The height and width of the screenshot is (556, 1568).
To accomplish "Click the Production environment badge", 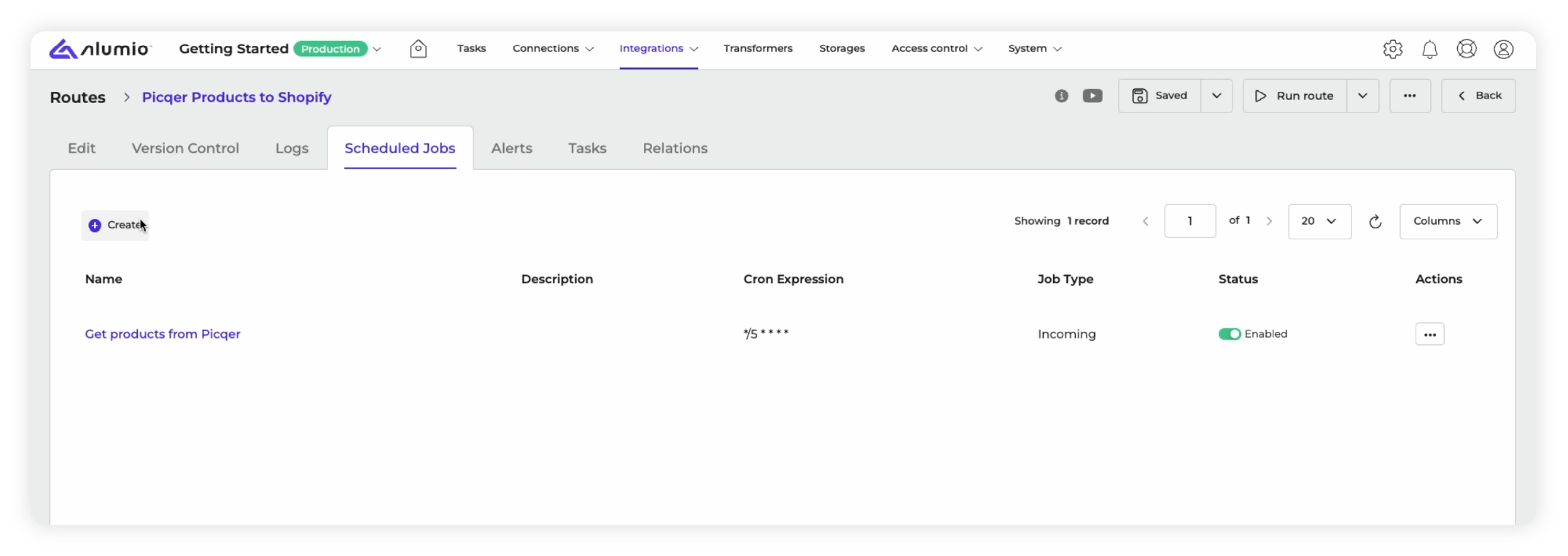I will coord(330,49).
